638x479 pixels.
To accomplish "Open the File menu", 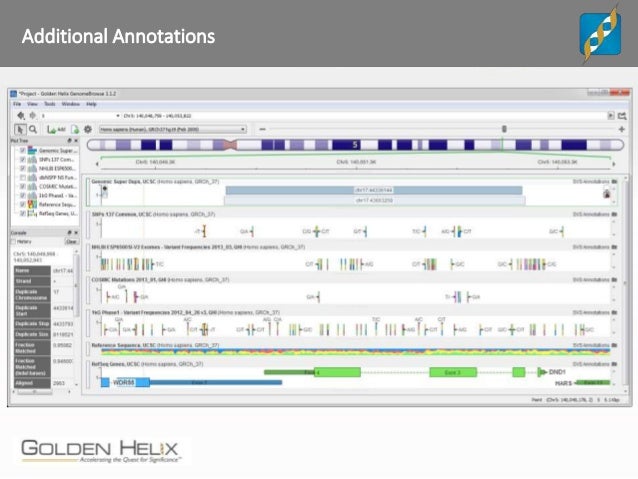I will pyautogui.click(x=17, y=104).
